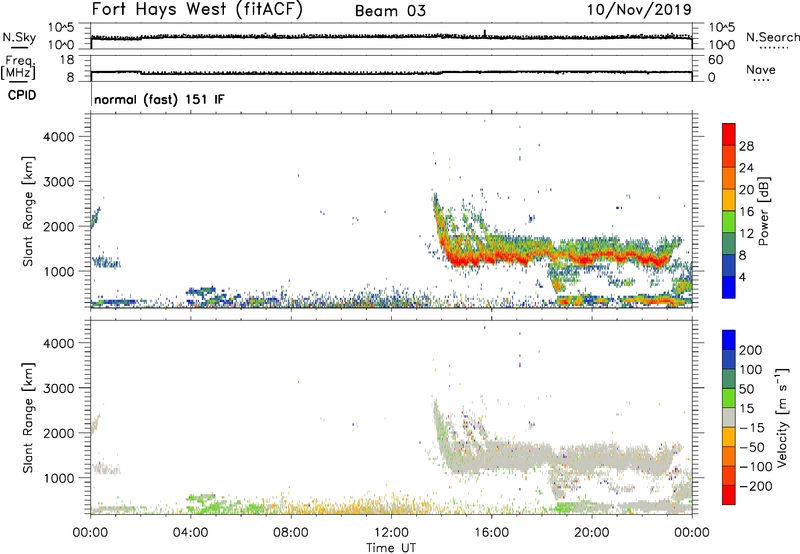
Task: Click the '28' tick on Power colorbar
Action: (x=746, y=146)
